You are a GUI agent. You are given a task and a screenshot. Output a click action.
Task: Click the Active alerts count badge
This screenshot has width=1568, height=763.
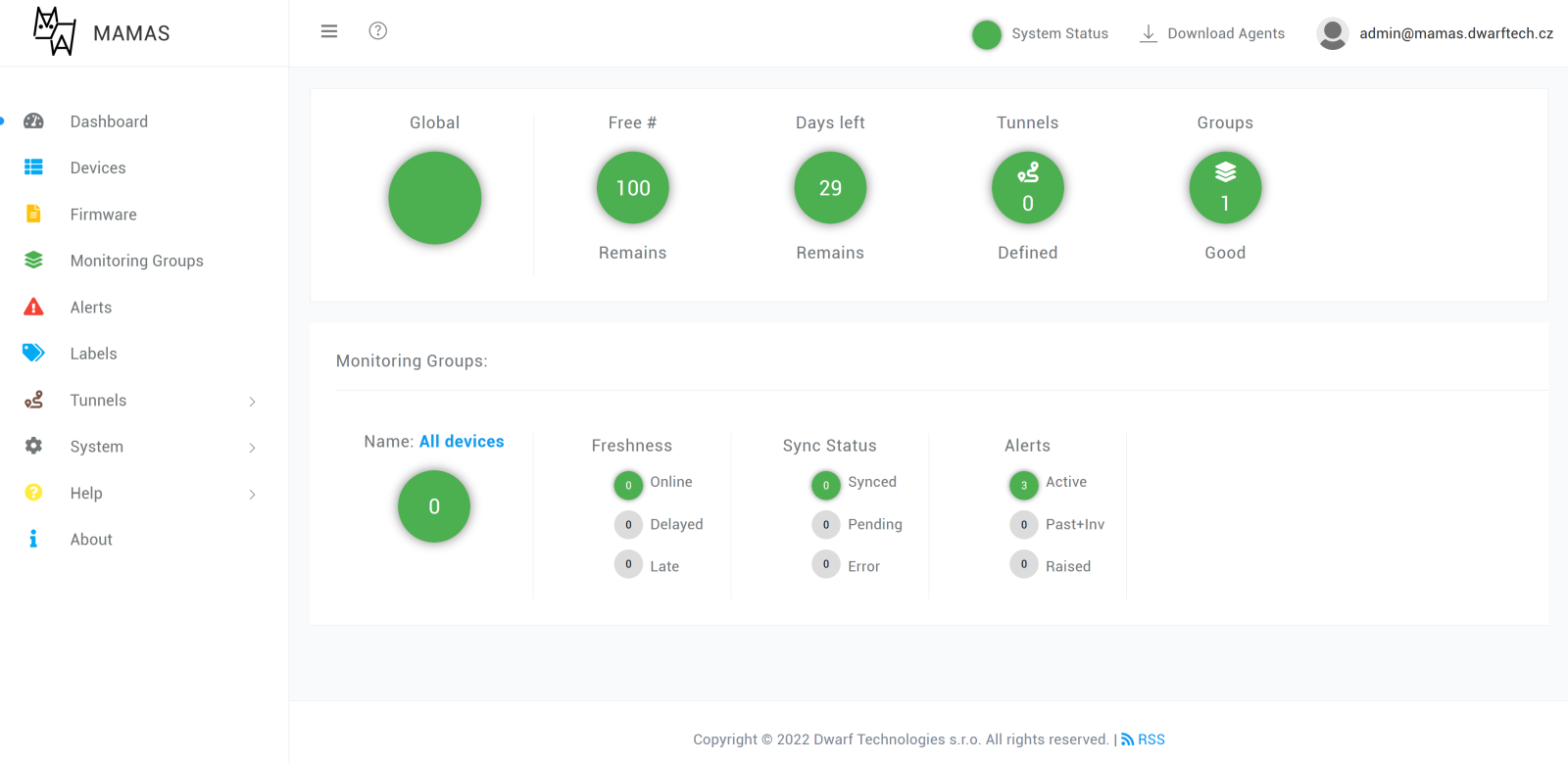tap(1023, 485)
